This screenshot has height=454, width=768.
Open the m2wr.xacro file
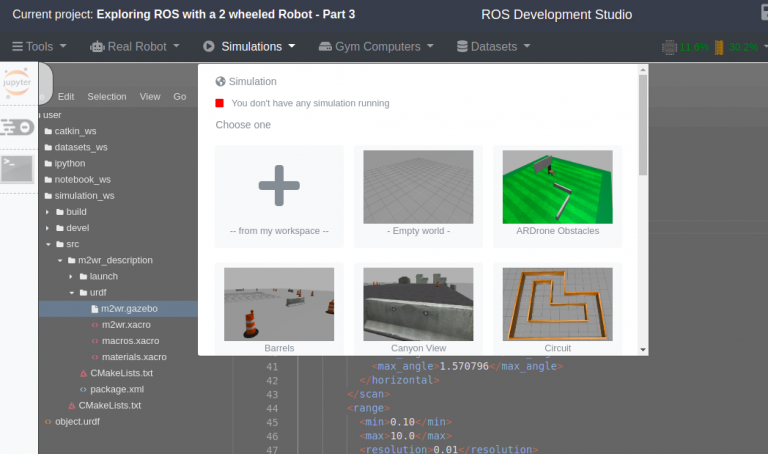pyautogui.click(x=126, y=325)
